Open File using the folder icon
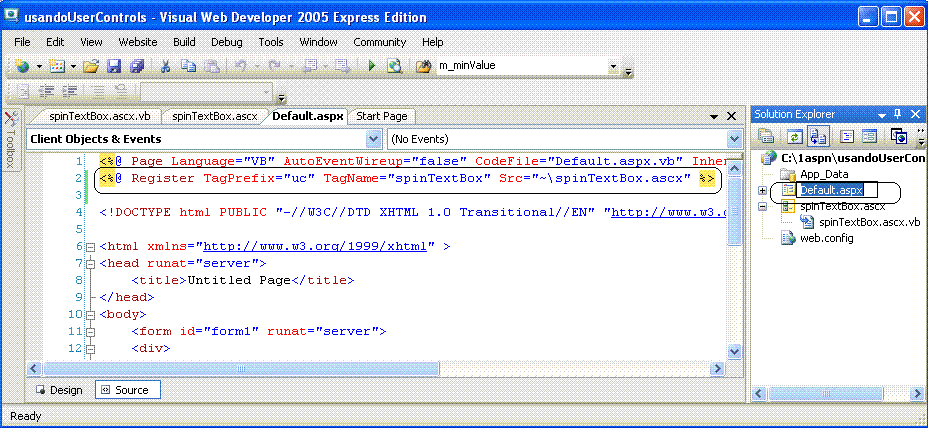The height and width of the screenshot is (428, 928). click(x=91, y=66)
